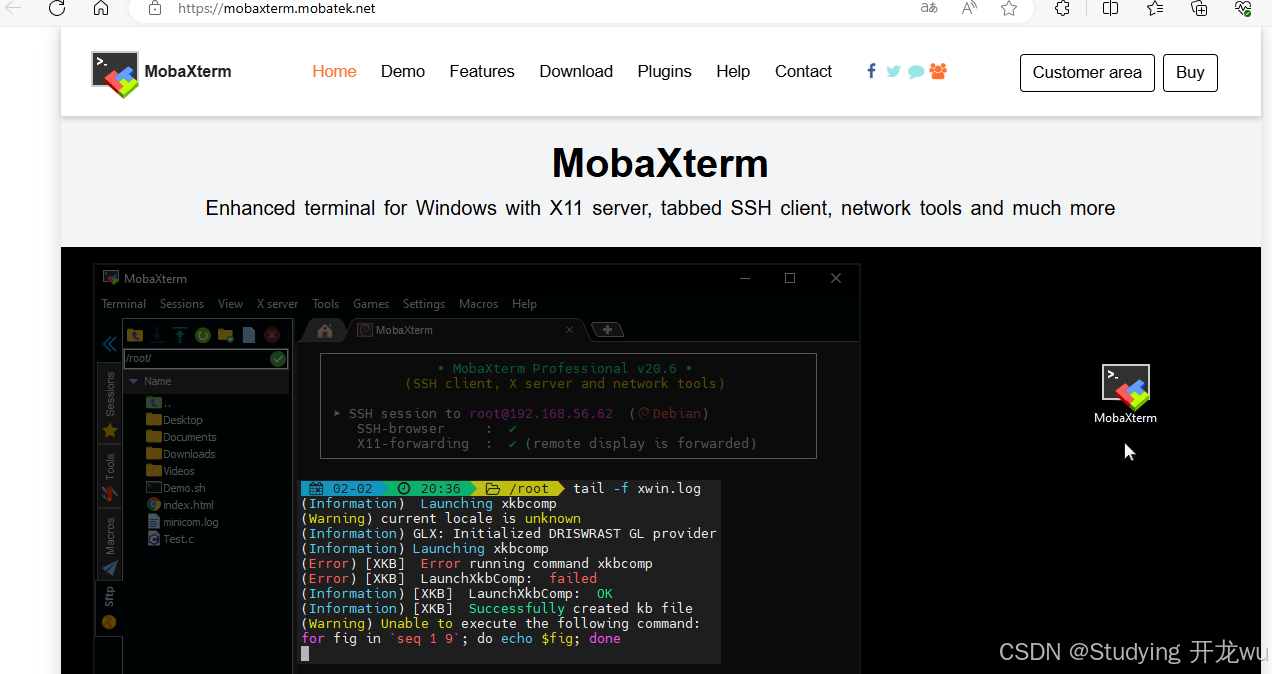Open the Tools menu in demo window
The image size is (1272, 674).
325,304
